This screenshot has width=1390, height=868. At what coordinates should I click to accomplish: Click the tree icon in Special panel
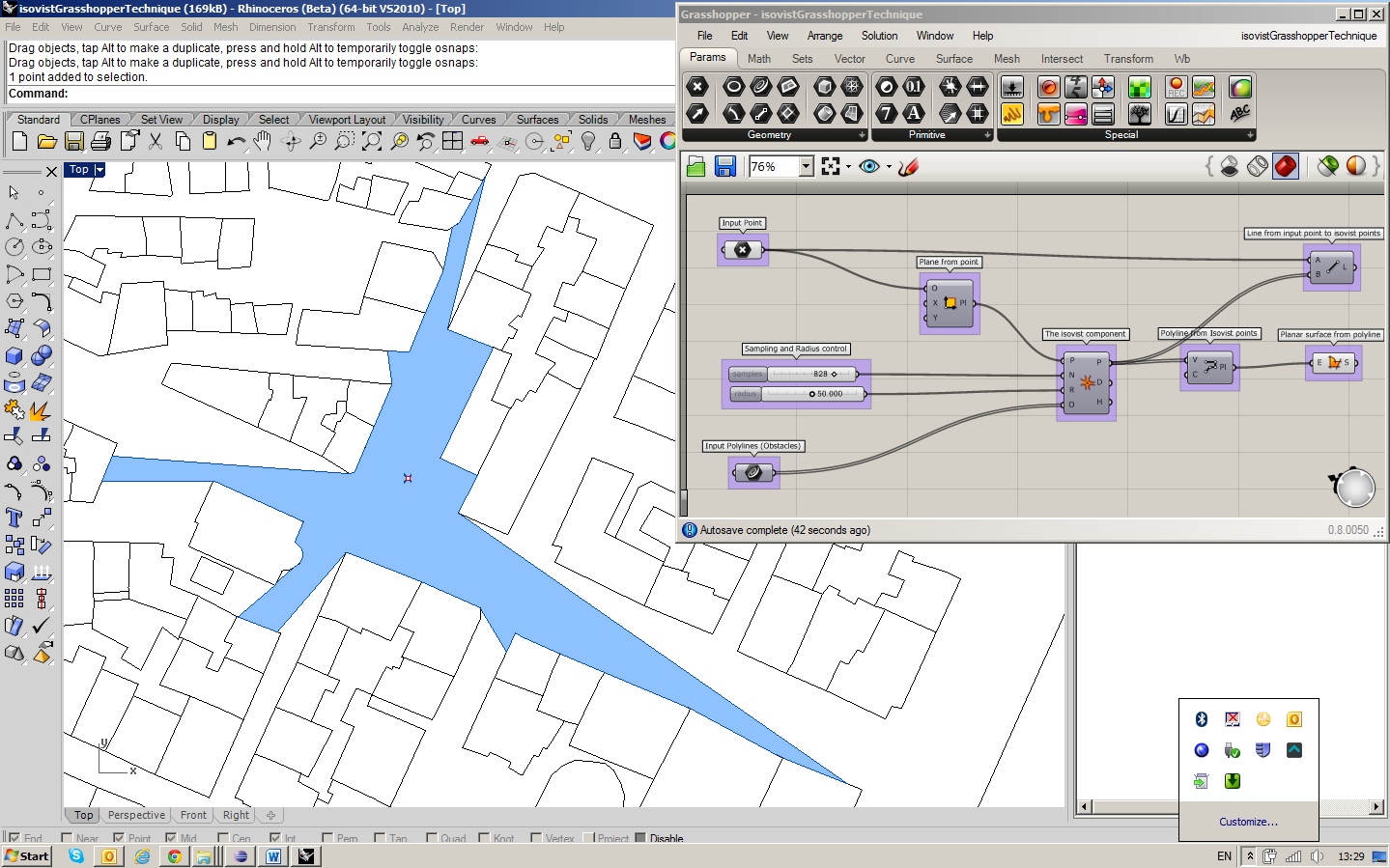(1140, 115)
